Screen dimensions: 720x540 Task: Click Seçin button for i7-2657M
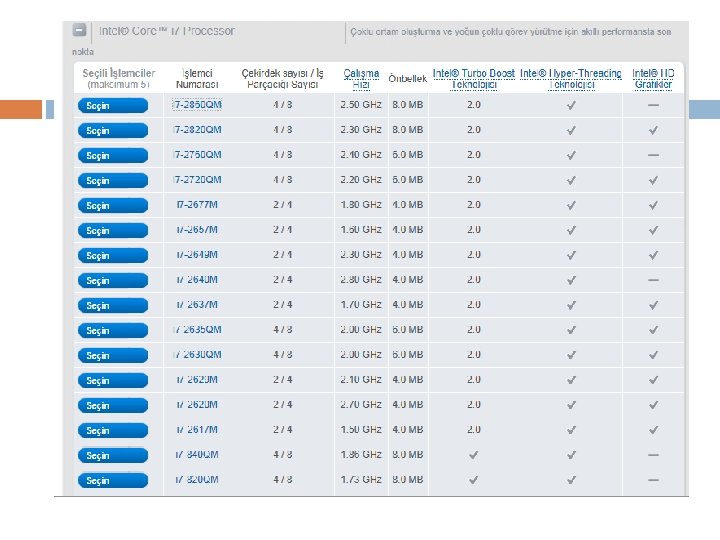click(113, 231)
